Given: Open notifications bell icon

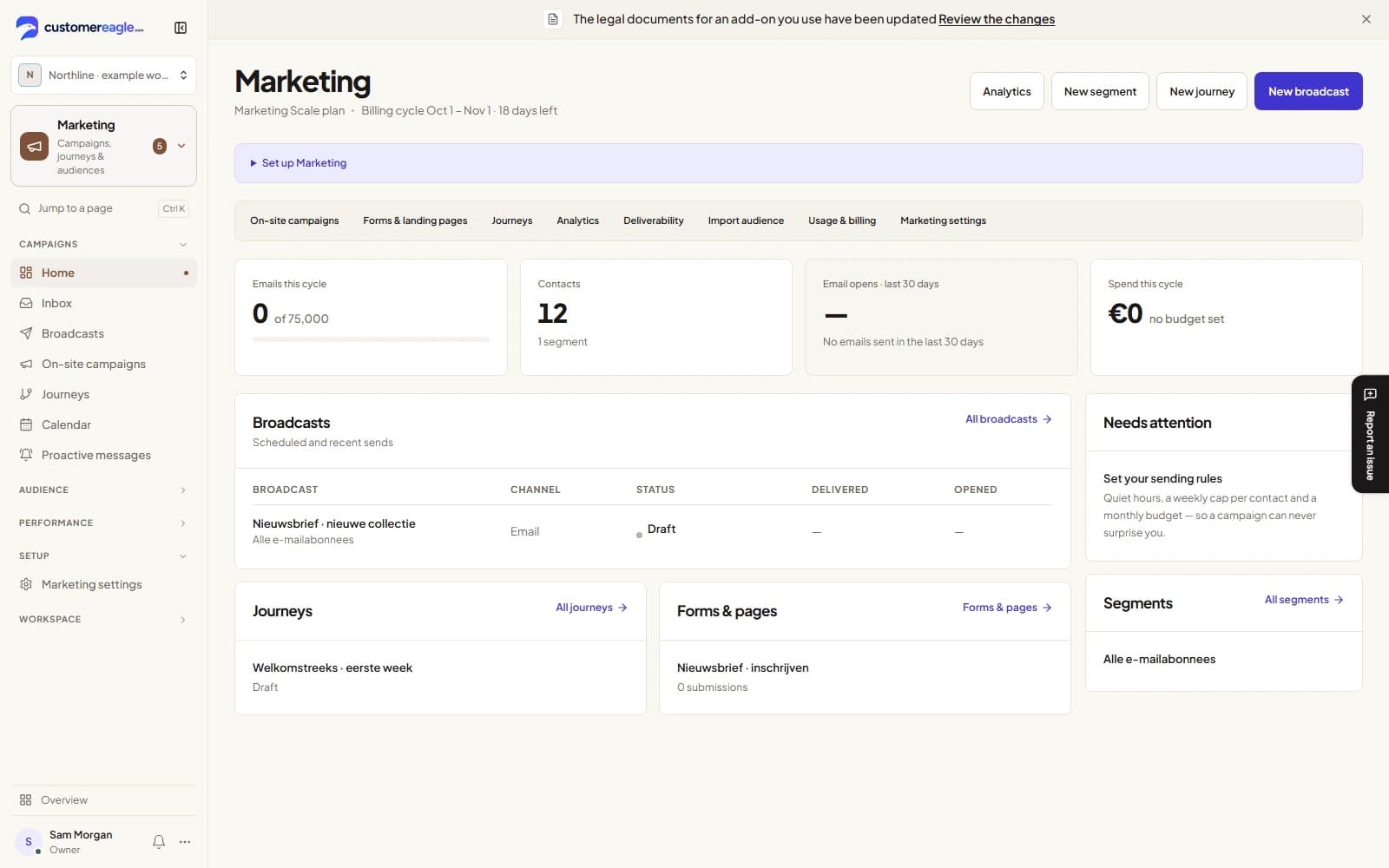Looking at the screenshot, I should [159, 842].
